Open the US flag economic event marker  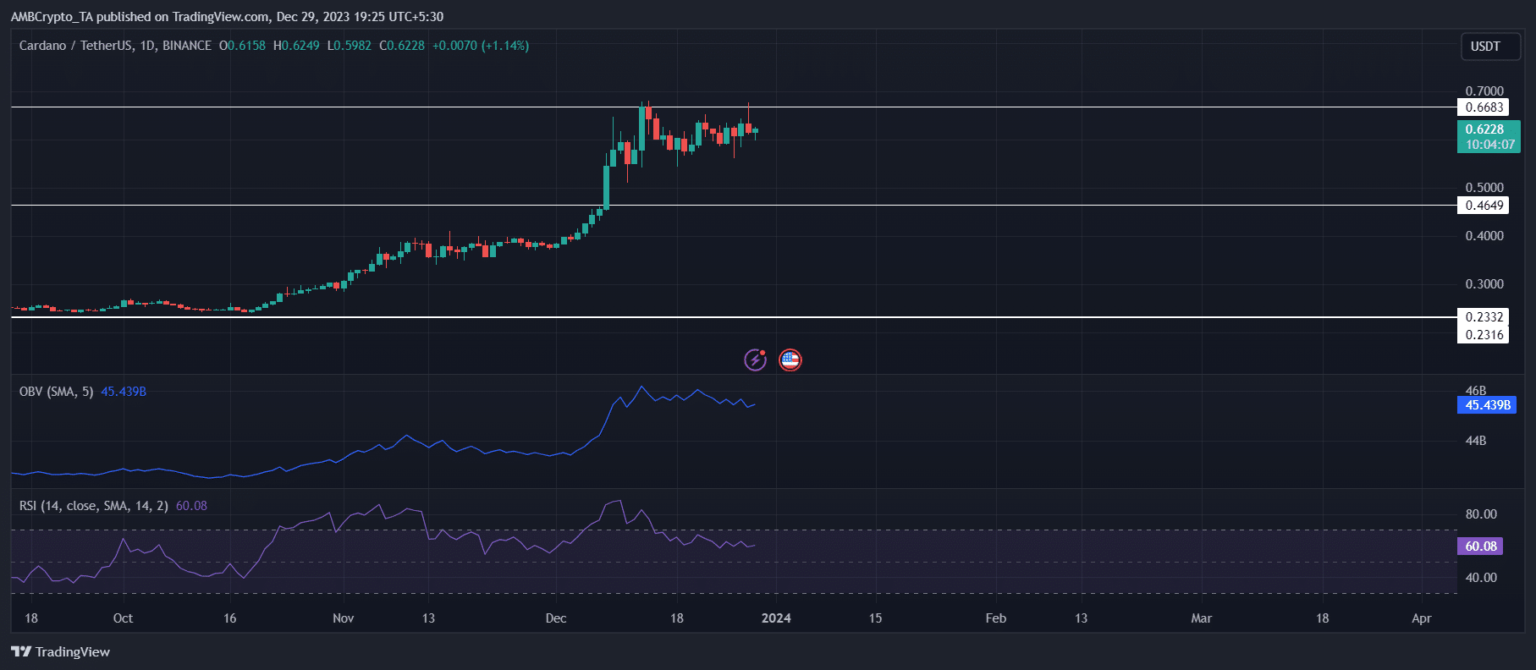(790, 360)
